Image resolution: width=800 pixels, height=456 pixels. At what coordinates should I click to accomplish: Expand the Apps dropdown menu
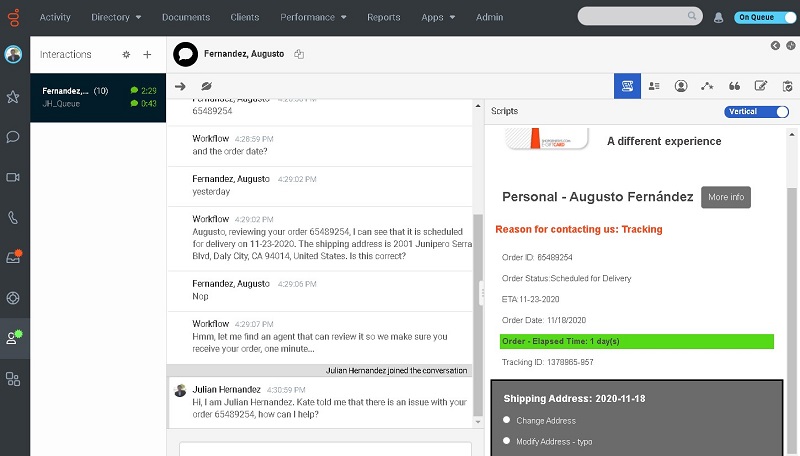coord(438,17)
